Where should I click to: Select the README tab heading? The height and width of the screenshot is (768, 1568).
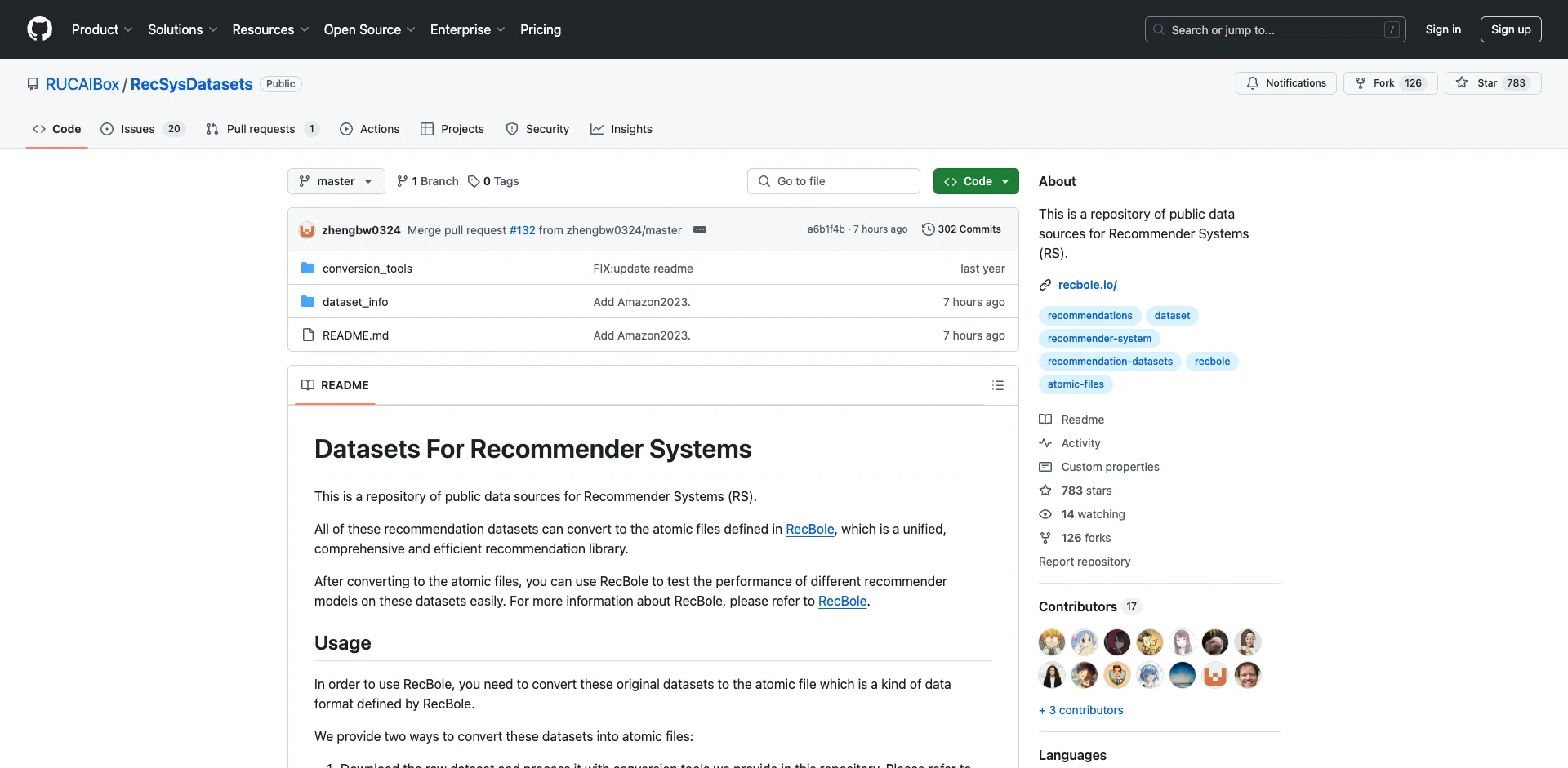[335, 385]
